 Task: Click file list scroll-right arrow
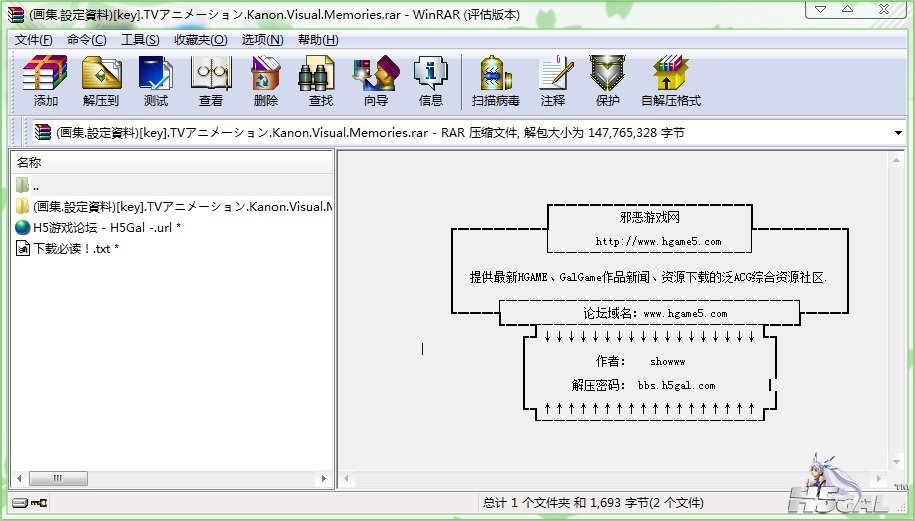click(x=324, y=478)
